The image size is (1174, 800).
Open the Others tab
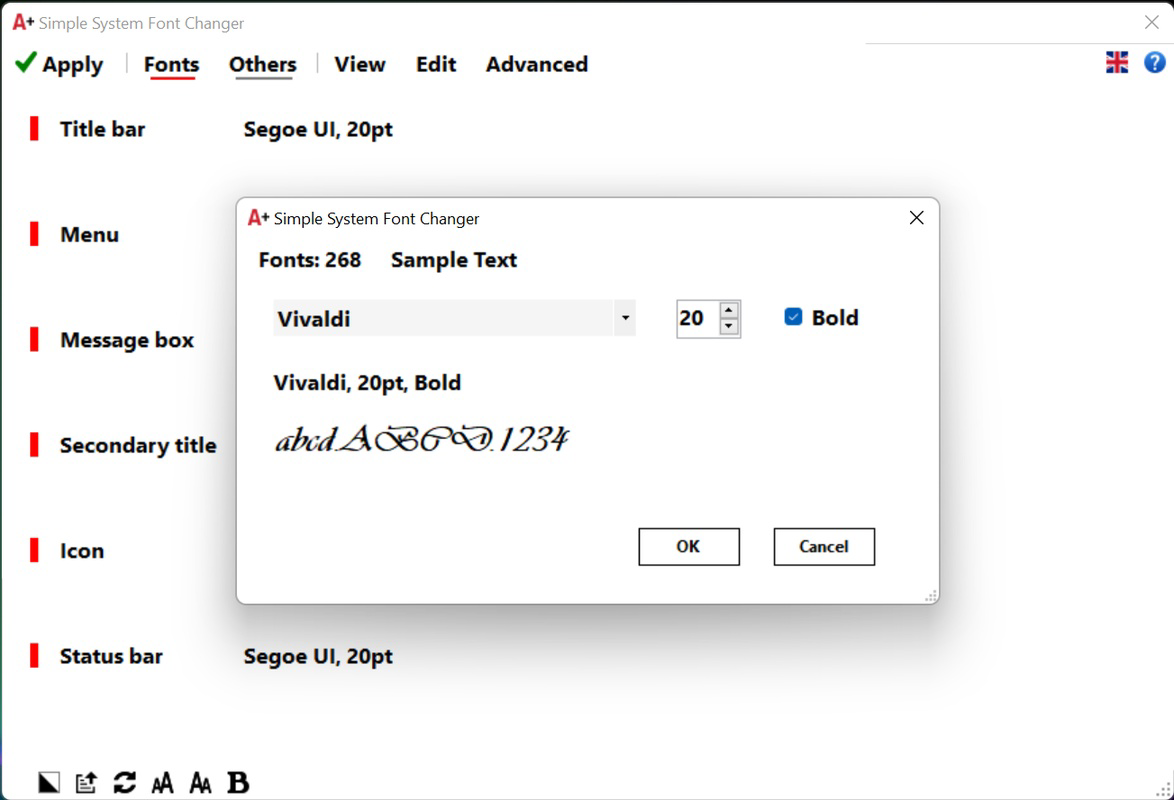click(x=263, y=64)
